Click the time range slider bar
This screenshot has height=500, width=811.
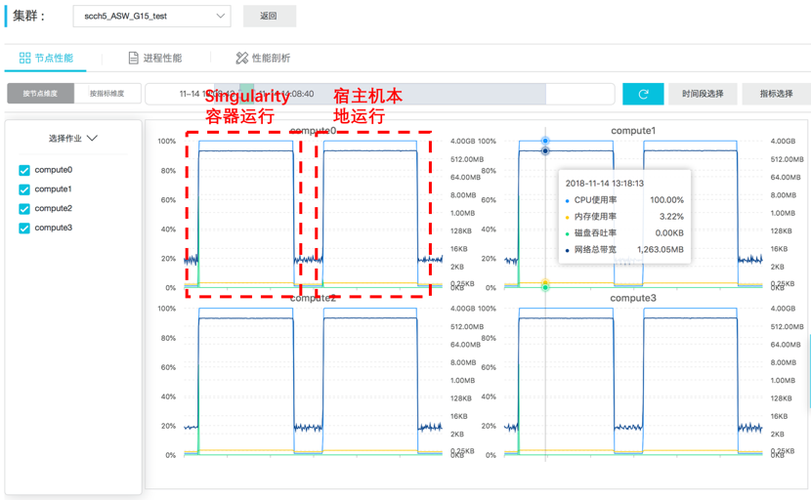(380, 94)
